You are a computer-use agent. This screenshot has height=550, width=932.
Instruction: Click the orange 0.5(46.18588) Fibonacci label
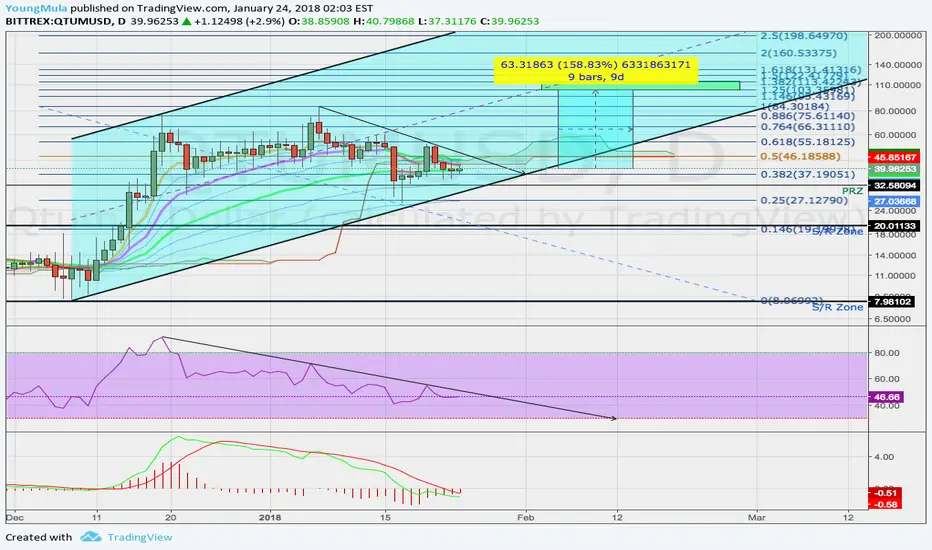click(x=801, y=156)
